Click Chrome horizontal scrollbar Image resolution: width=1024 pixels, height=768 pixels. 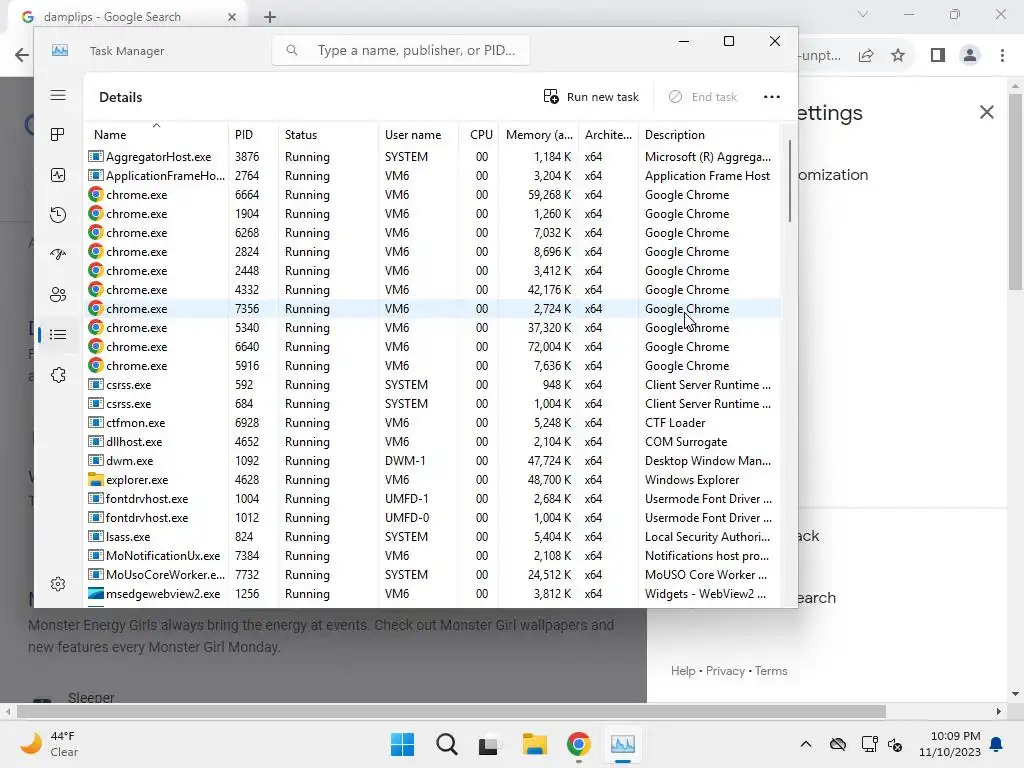(451, 711)
